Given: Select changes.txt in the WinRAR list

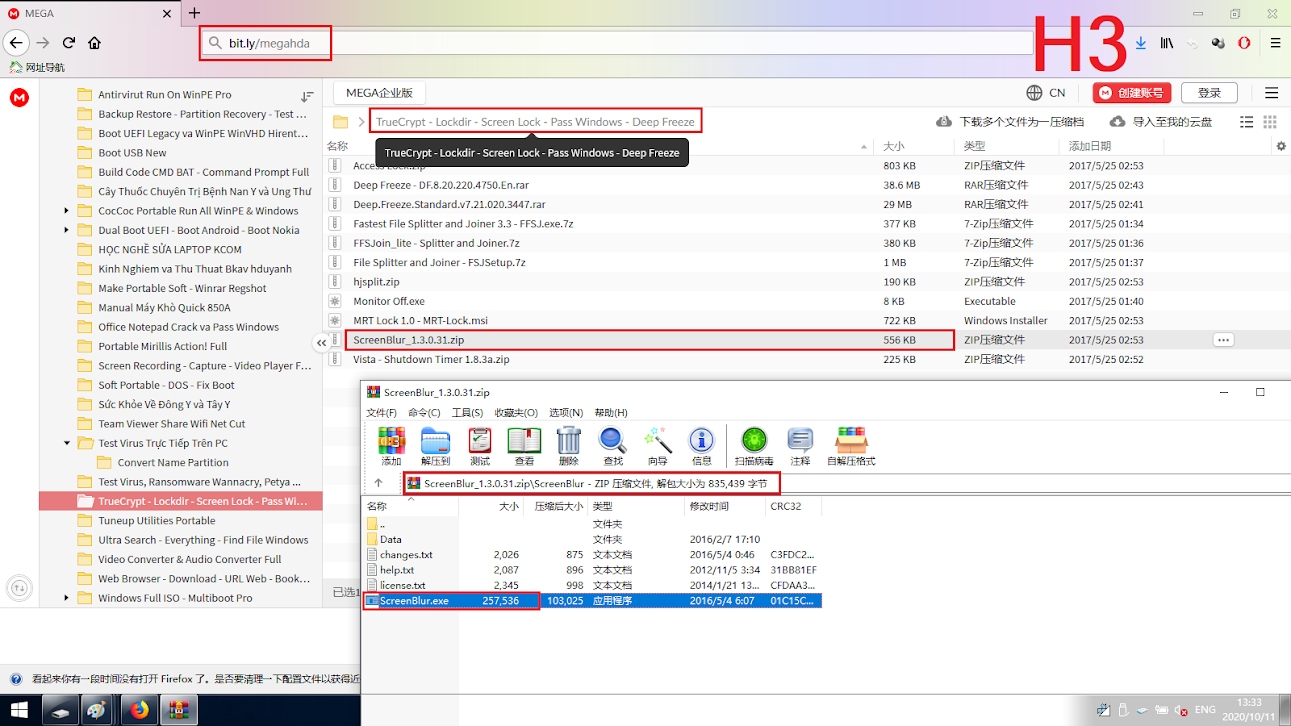Looking at the screenshot, I should pyautogui.click(x=406, y=554).
